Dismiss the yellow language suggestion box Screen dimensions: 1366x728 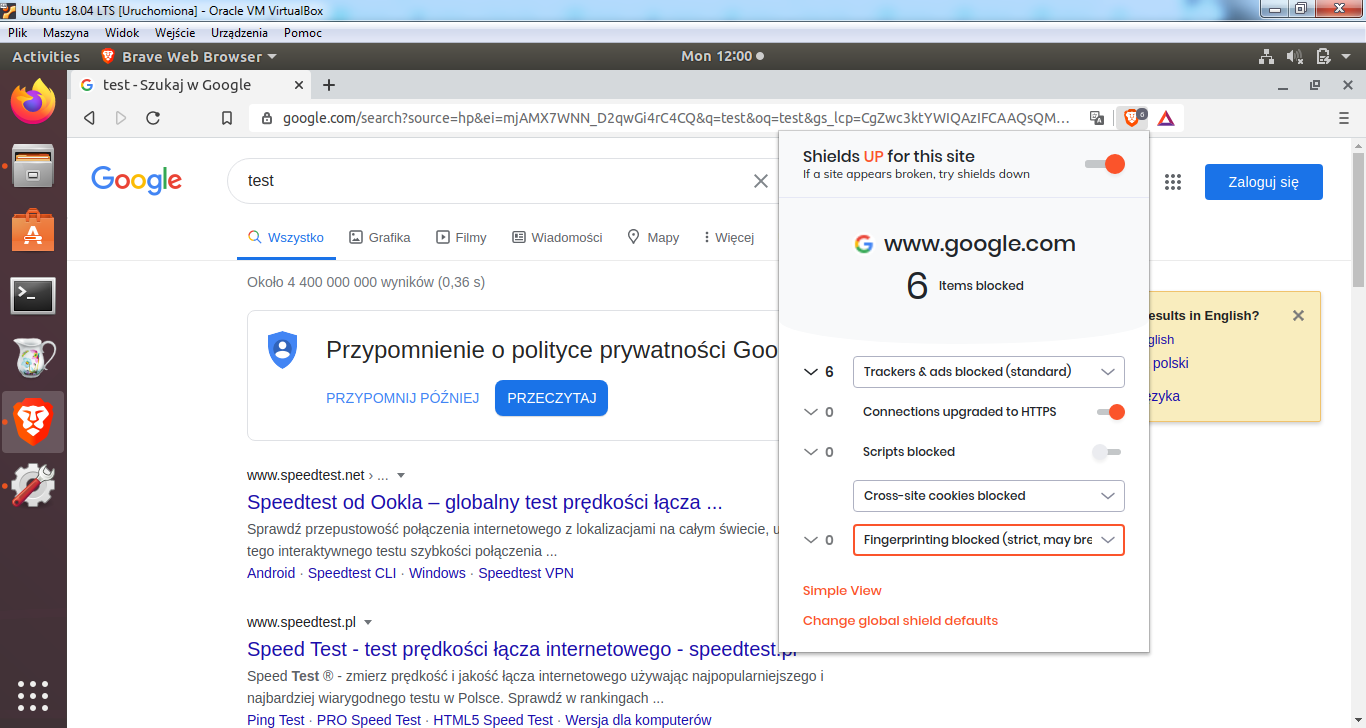coord(1298,315)
